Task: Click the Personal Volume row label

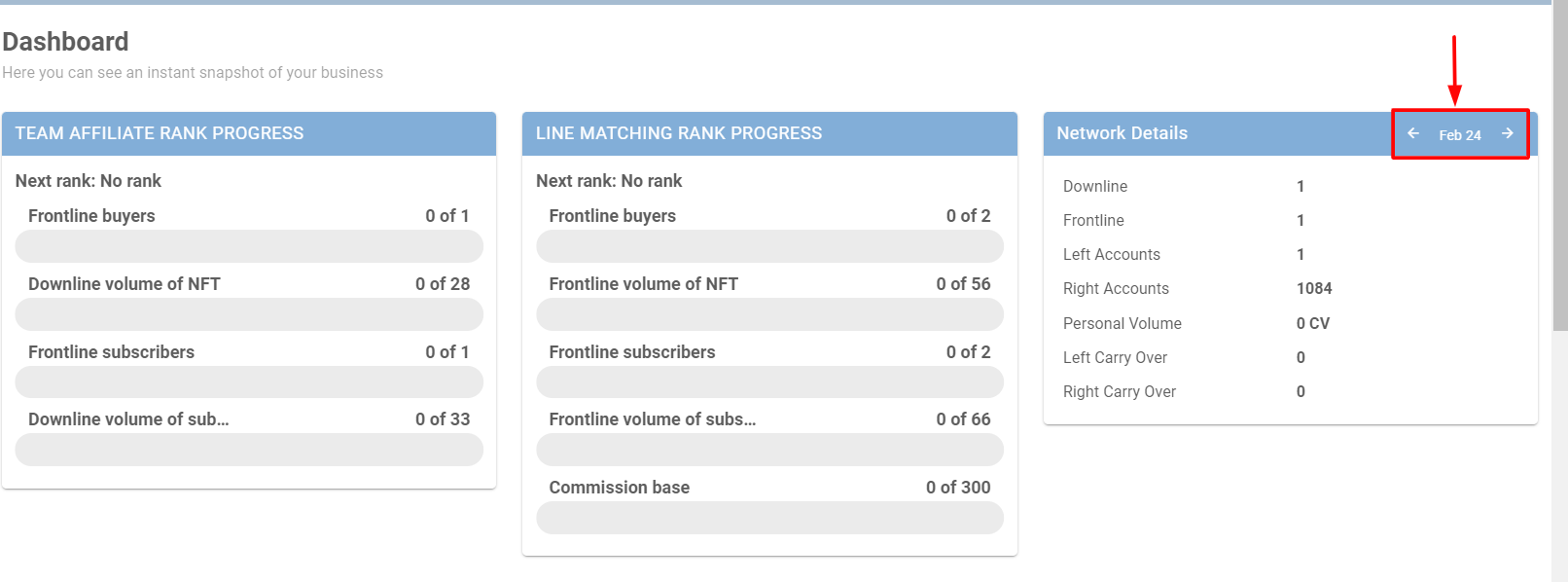Action: [x=1122, y=323]
